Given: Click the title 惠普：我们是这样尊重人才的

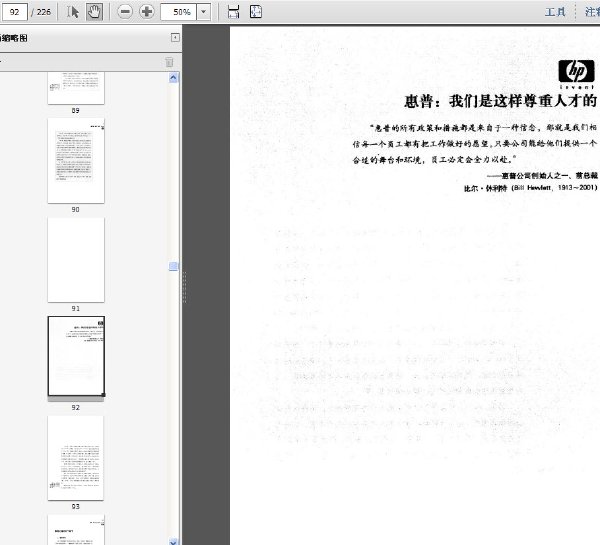Looking at the screenshot, I should pyautogui.click(x=500, y=101).
